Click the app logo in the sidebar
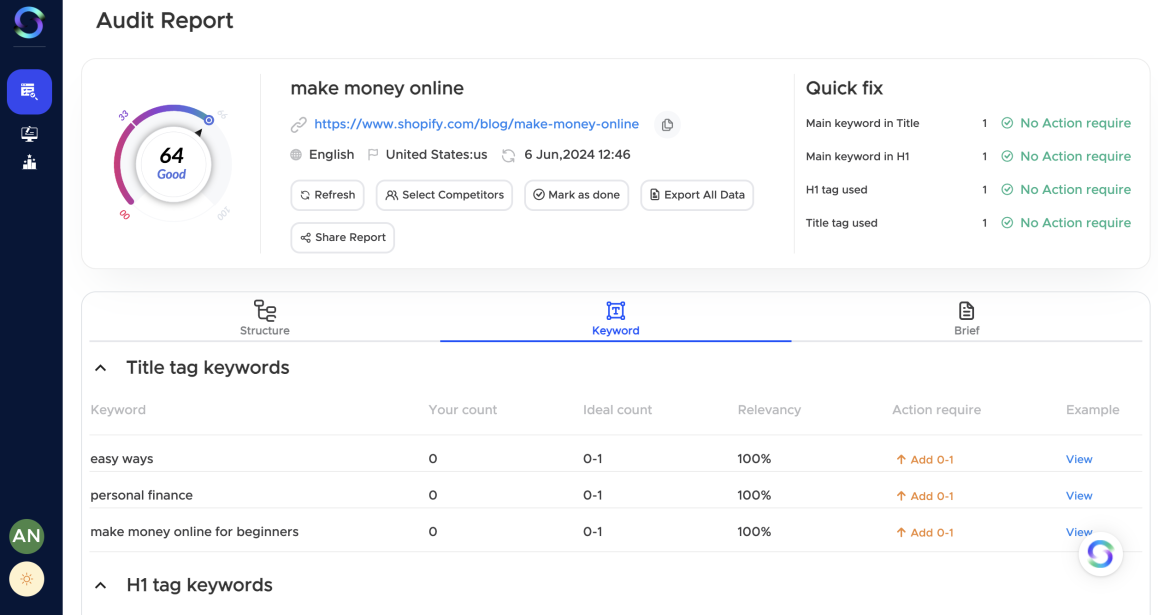1158x615 pixels. click(x=29, y=23)
